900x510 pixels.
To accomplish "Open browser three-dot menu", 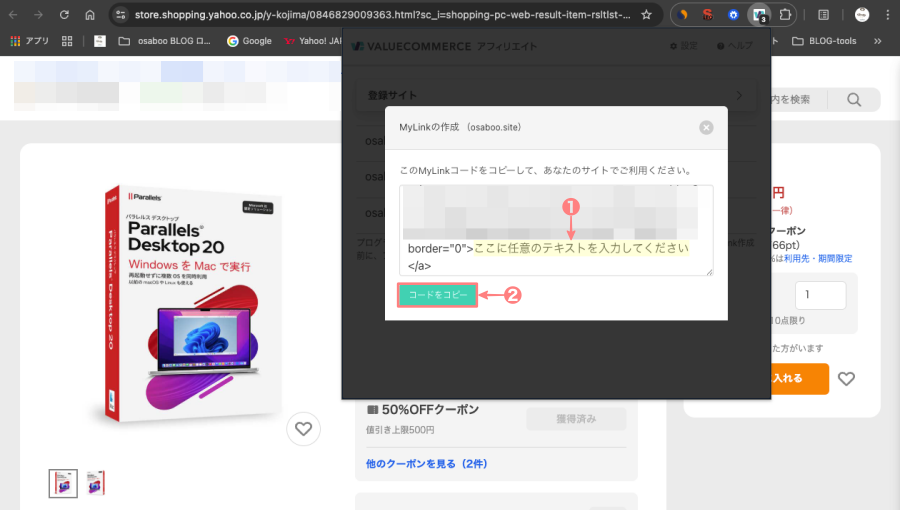I will pos(887,15).
